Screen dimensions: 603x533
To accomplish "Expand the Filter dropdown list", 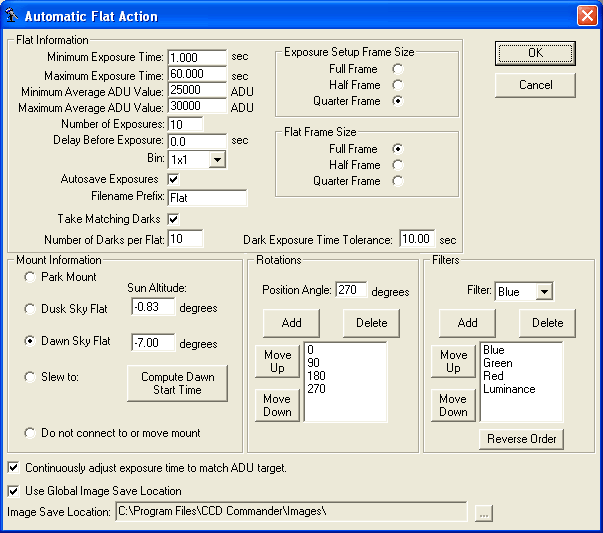I will [x=544, y=292].
